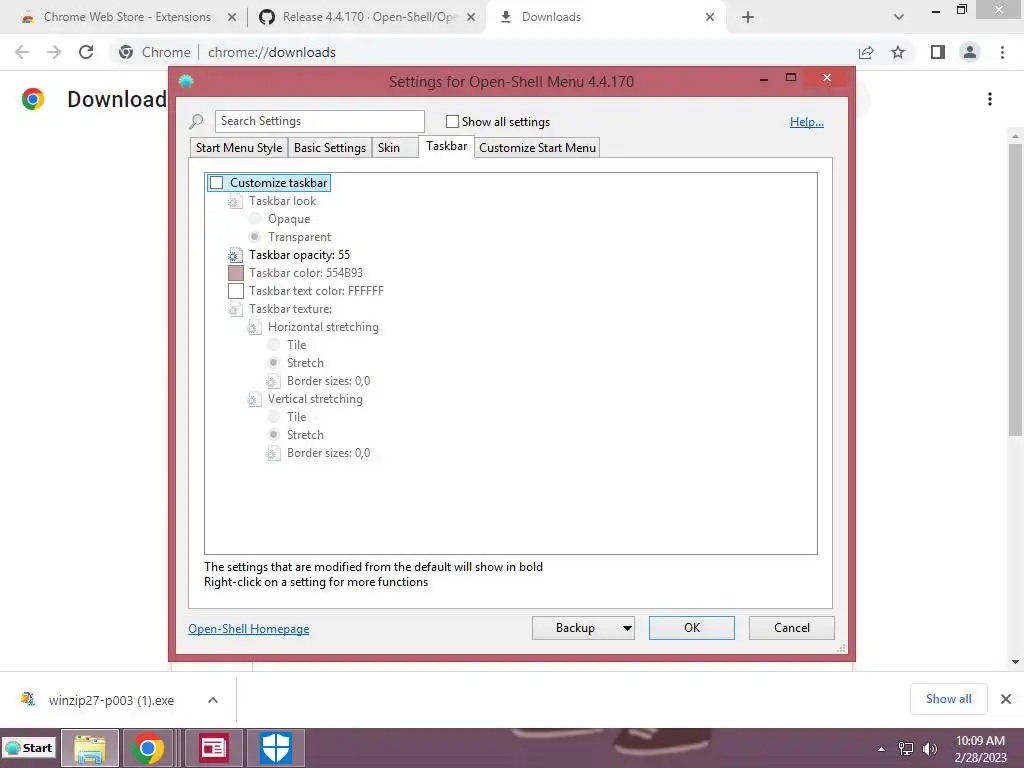
Task: Enable the Customize taskbar checkbox
Action: pyautogui.click(x=217, y=183)
